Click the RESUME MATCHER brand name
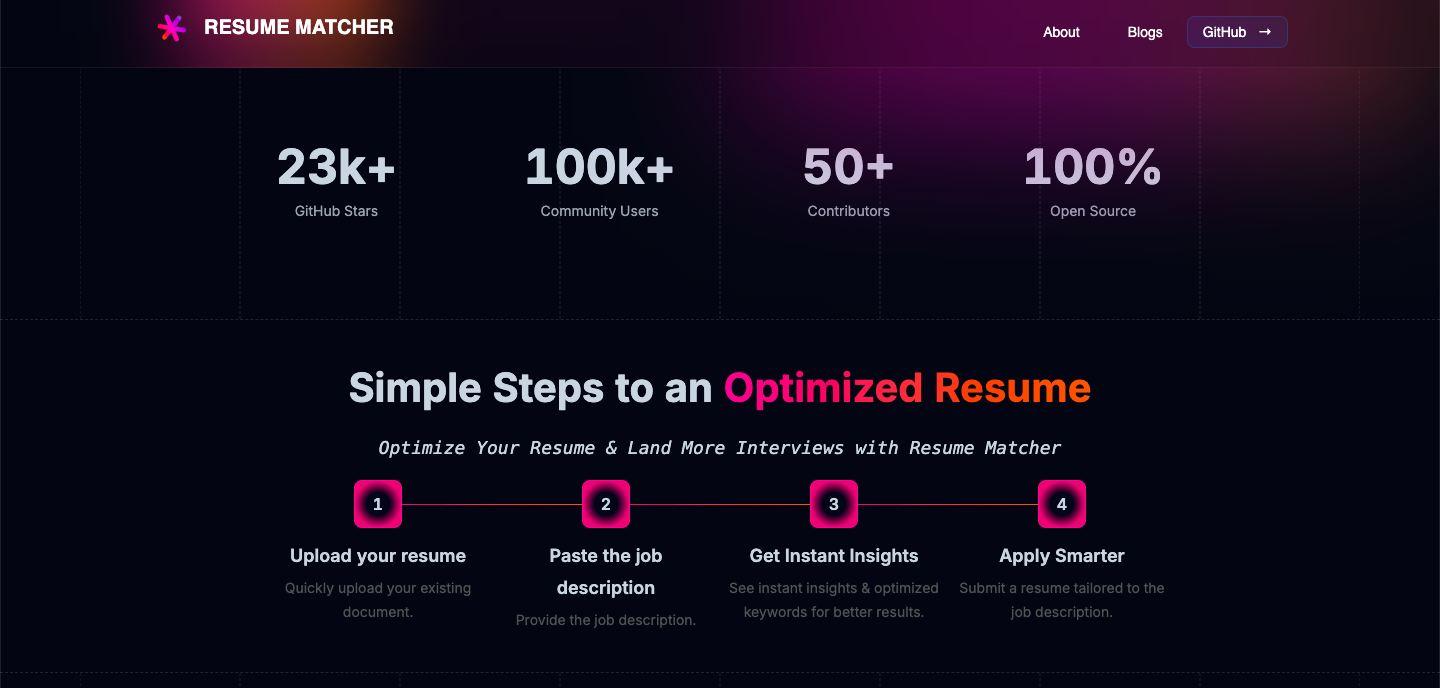1440x688 pixels. [x=299, y=28]
